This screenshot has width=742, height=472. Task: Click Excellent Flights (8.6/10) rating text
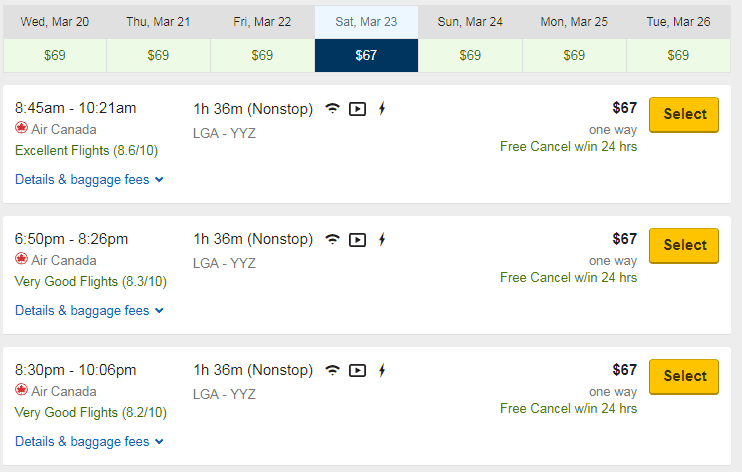point(86,151)
